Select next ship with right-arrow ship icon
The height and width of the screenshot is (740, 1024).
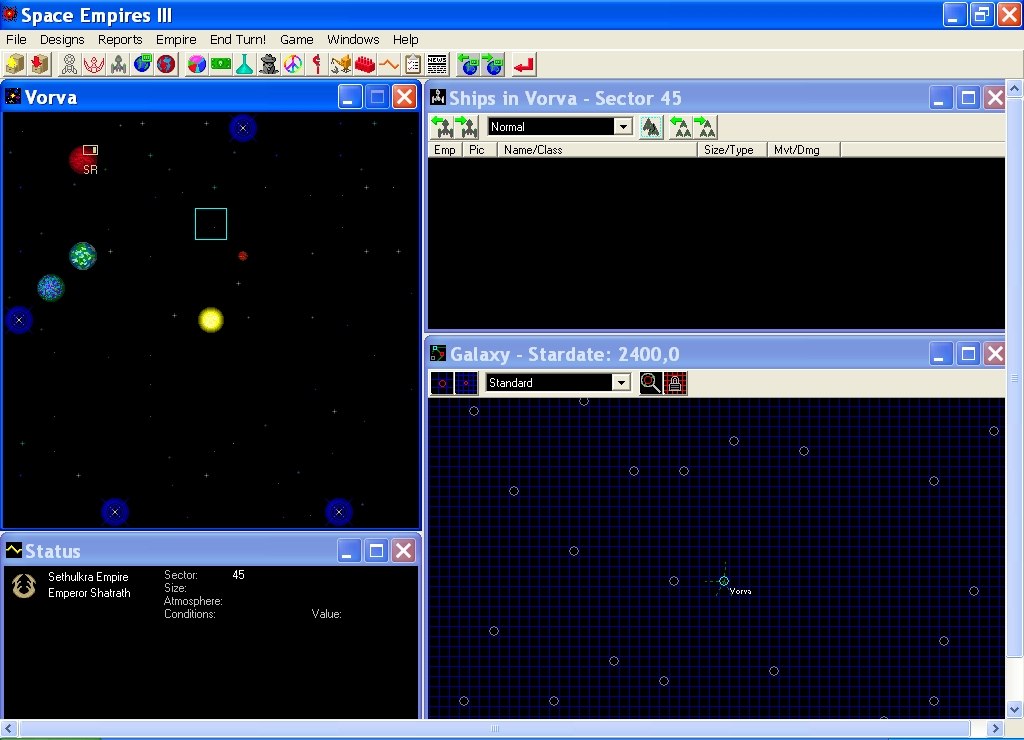click(467, 127)
